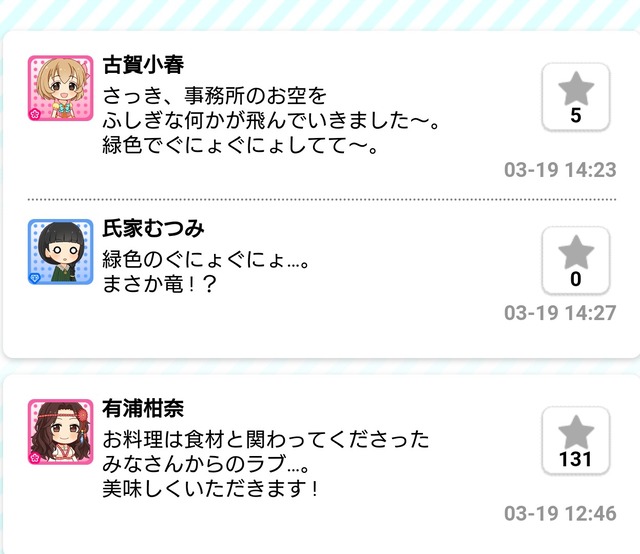Image resolution: width=640 pixels, height=554 pixels.
Task: Select the name 古賀小春
Action: click(143, 65)
